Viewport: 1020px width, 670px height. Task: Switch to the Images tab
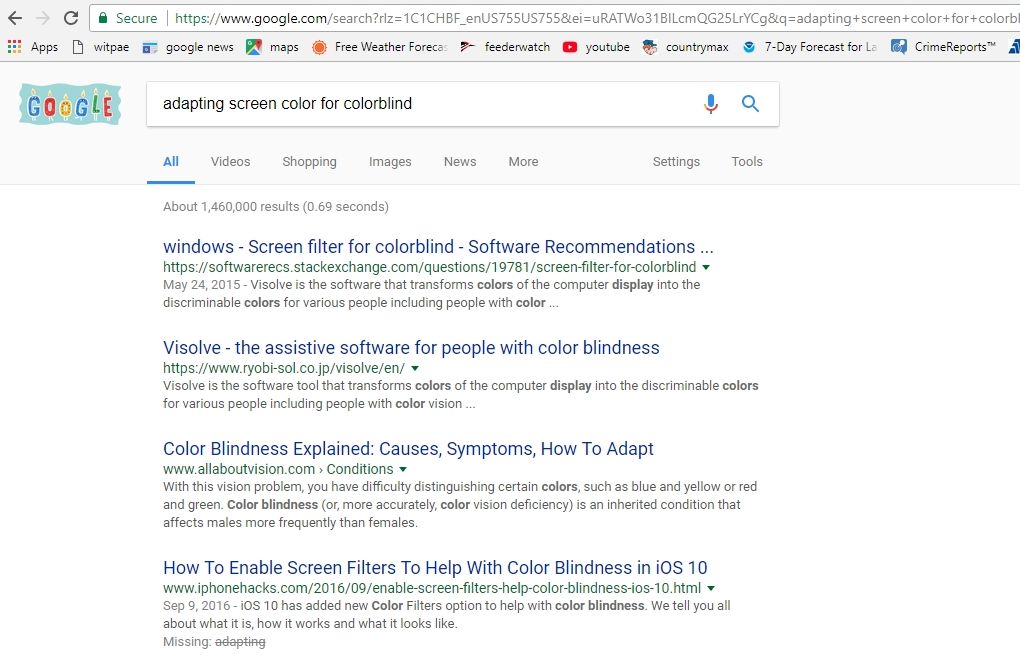(390, 161)
